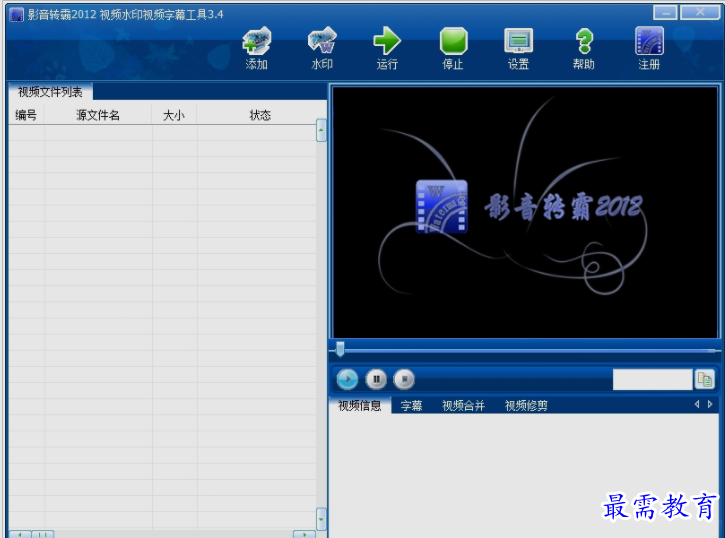Minimize the 影音转霸2012 window
The height and width of the screenshot is (538, 725).
[x=665, y=12]
